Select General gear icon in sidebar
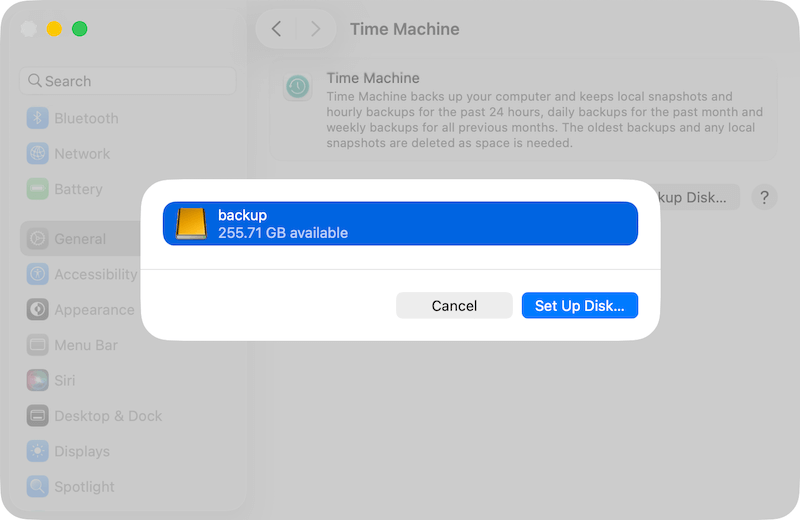Viewport: 800px width, 520px height. (37, 239)
